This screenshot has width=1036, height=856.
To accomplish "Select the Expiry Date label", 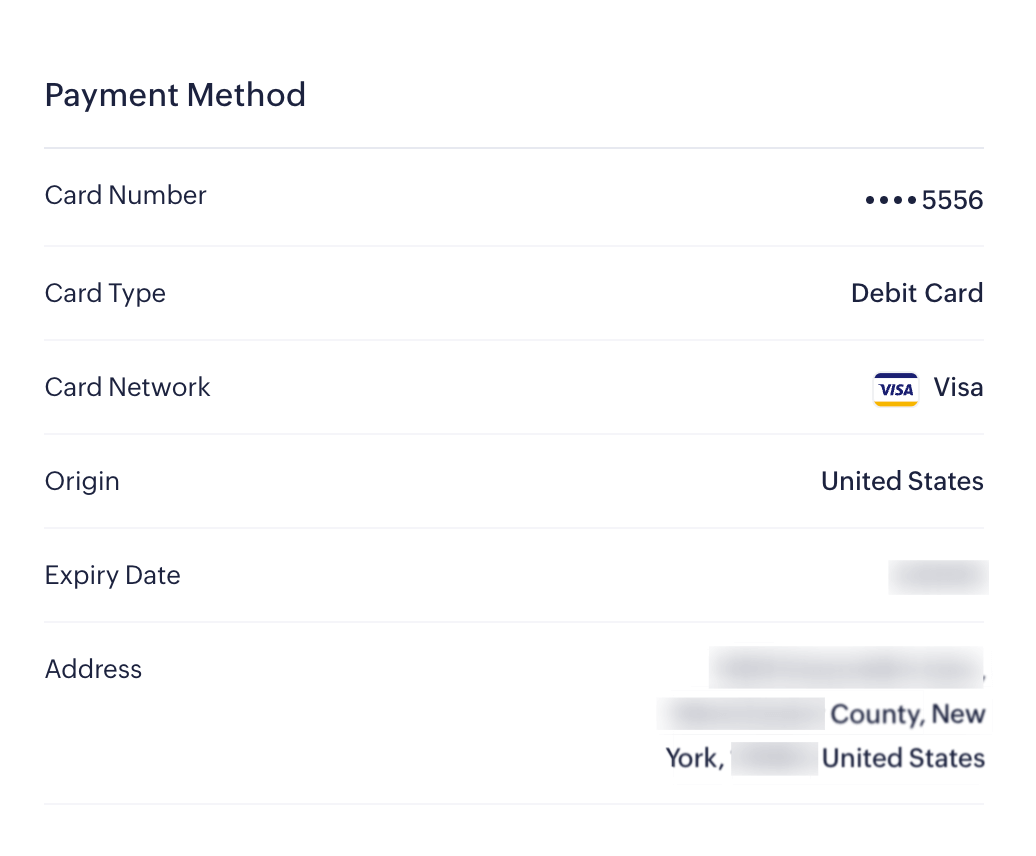I will 112,575.
